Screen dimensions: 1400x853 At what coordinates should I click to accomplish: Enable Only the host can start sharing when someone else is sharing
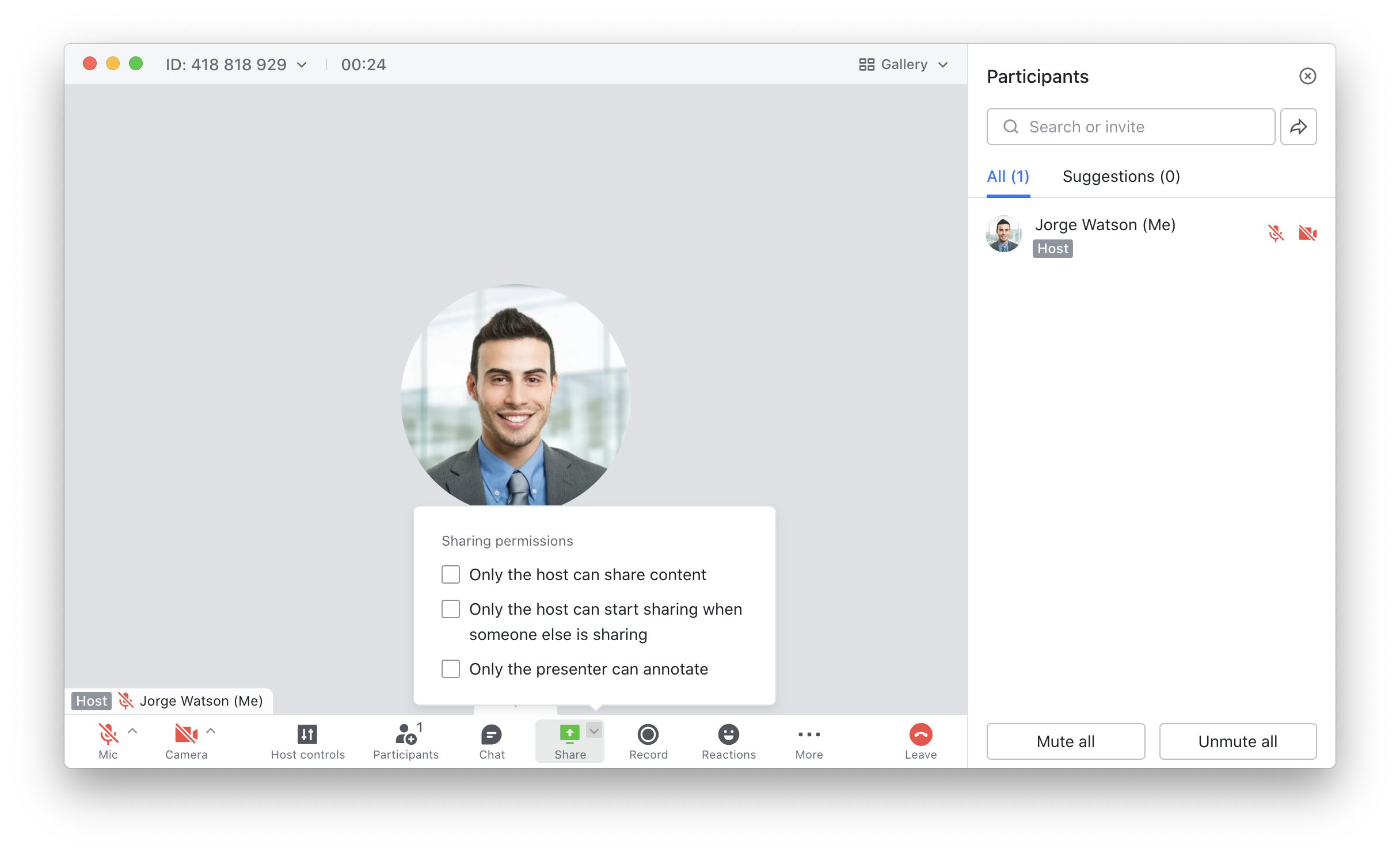coord(451,609)
